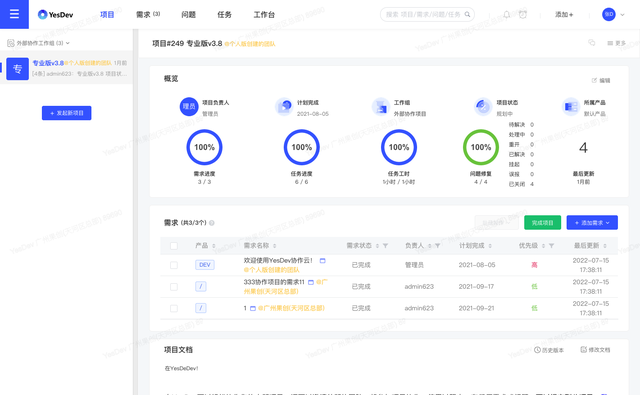The height and width of the screenshot is (395, 640).
Task: Open the 添加需求 dropdown button
Action: coord(592,223)
